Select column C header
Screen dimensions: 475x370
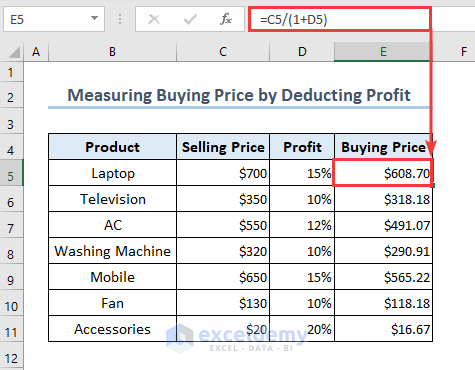[223, 52]
